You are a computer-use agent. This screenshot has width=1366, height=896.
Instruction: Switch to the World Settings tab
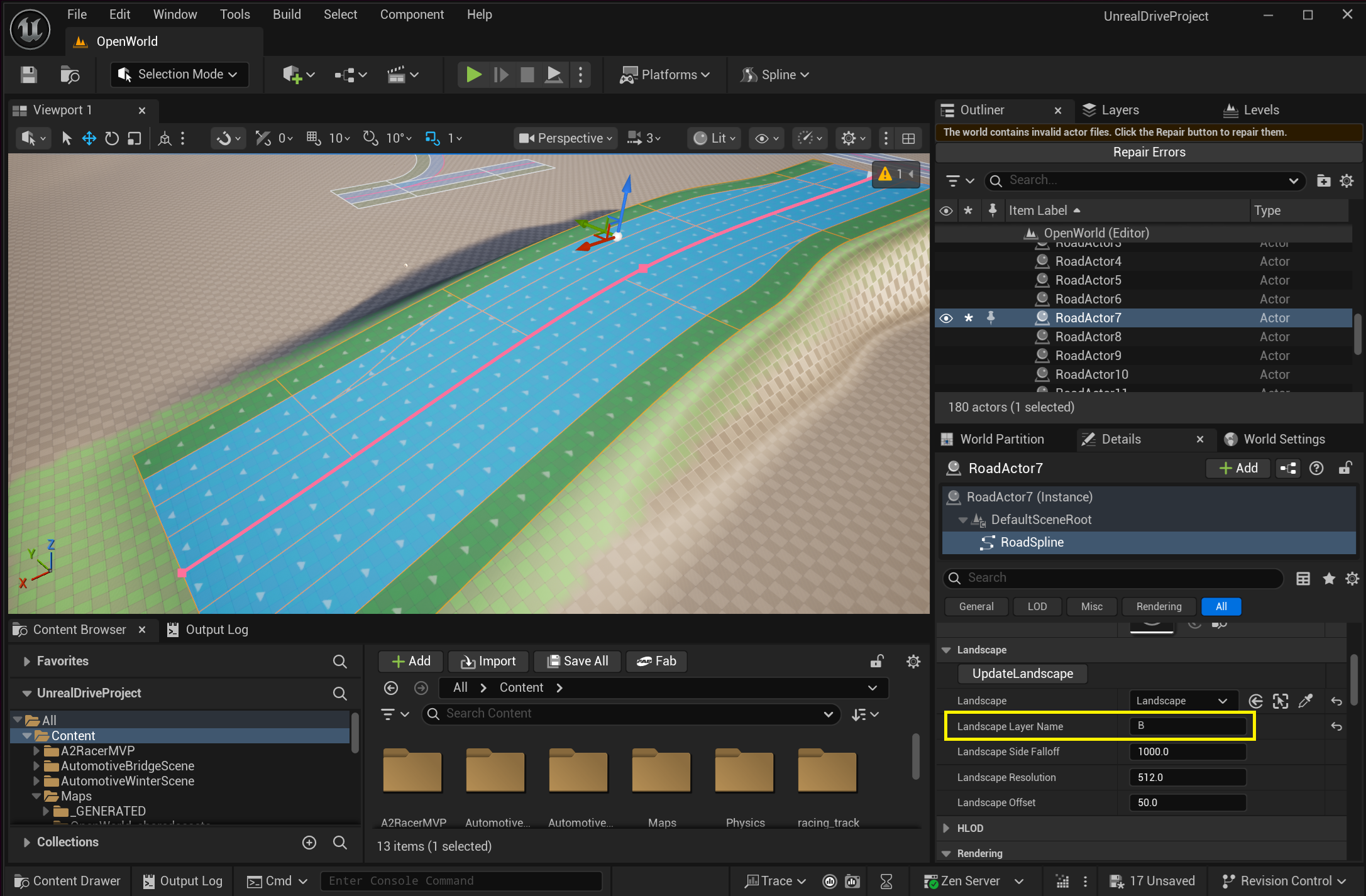pos(1284,439)
